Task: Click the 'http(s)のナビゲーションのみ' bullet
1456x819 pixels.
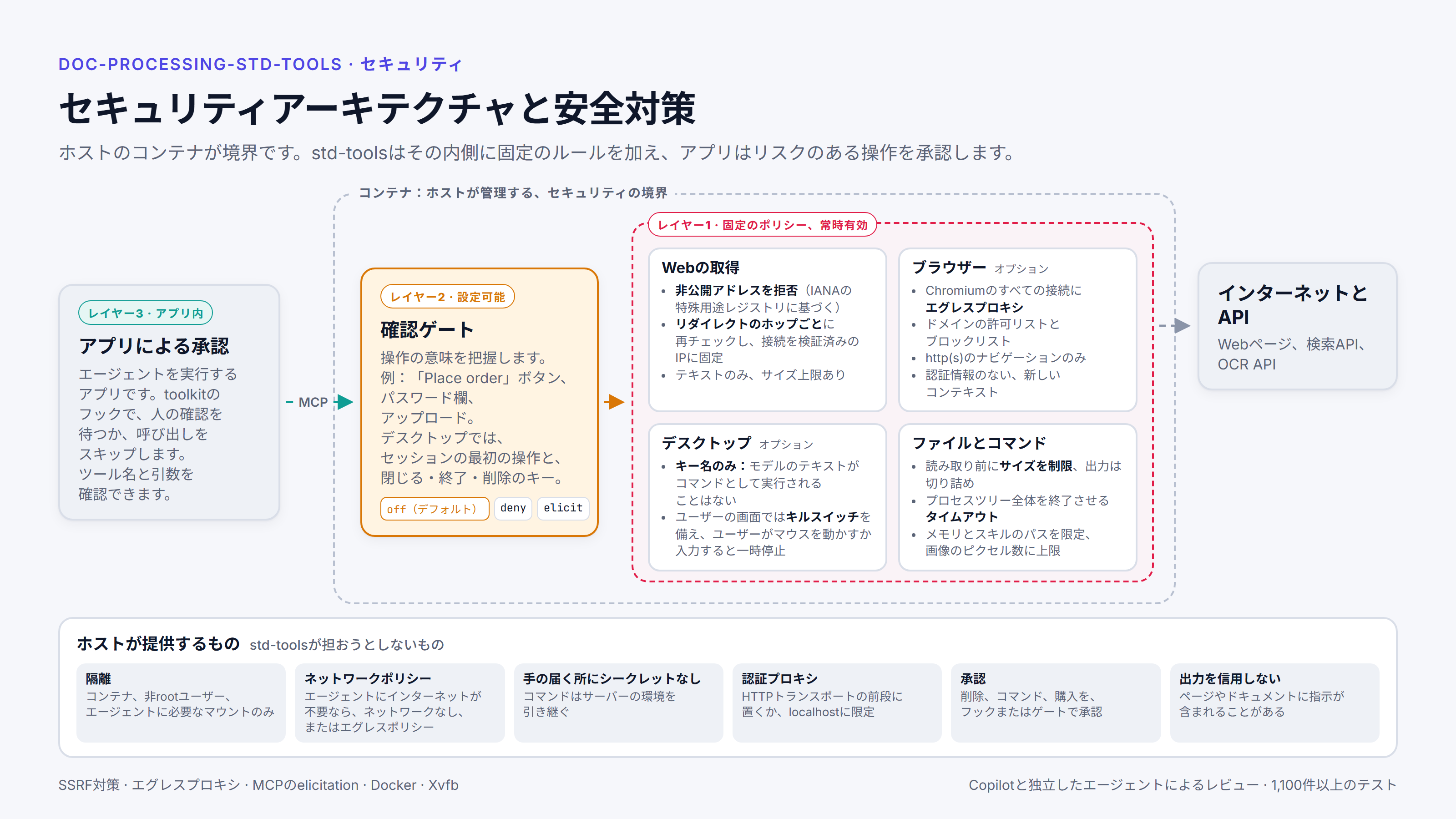Action: coord(1006,358)
